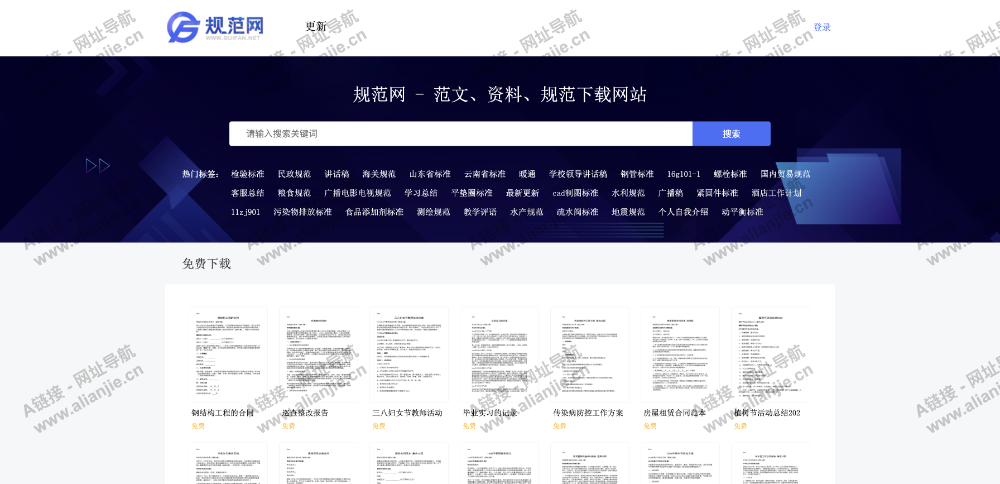Open 钢结构工程的合同 document thumbnail
This screenshot has height=484, width=1000.
pos(228,355)
